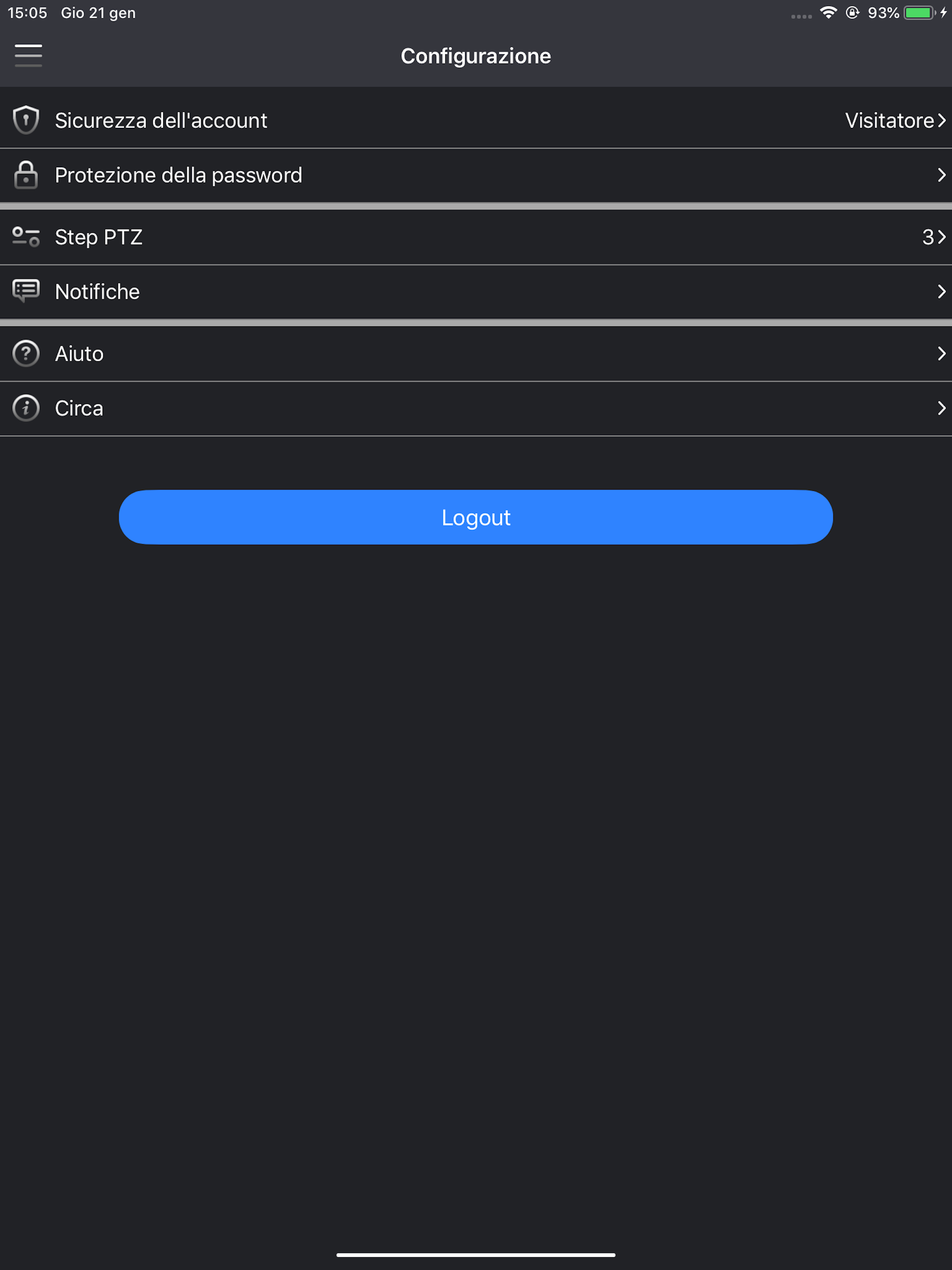Open the Notifiche settings entry
Viewport: 952px width, 1270px height.
[x=476, y=291]
